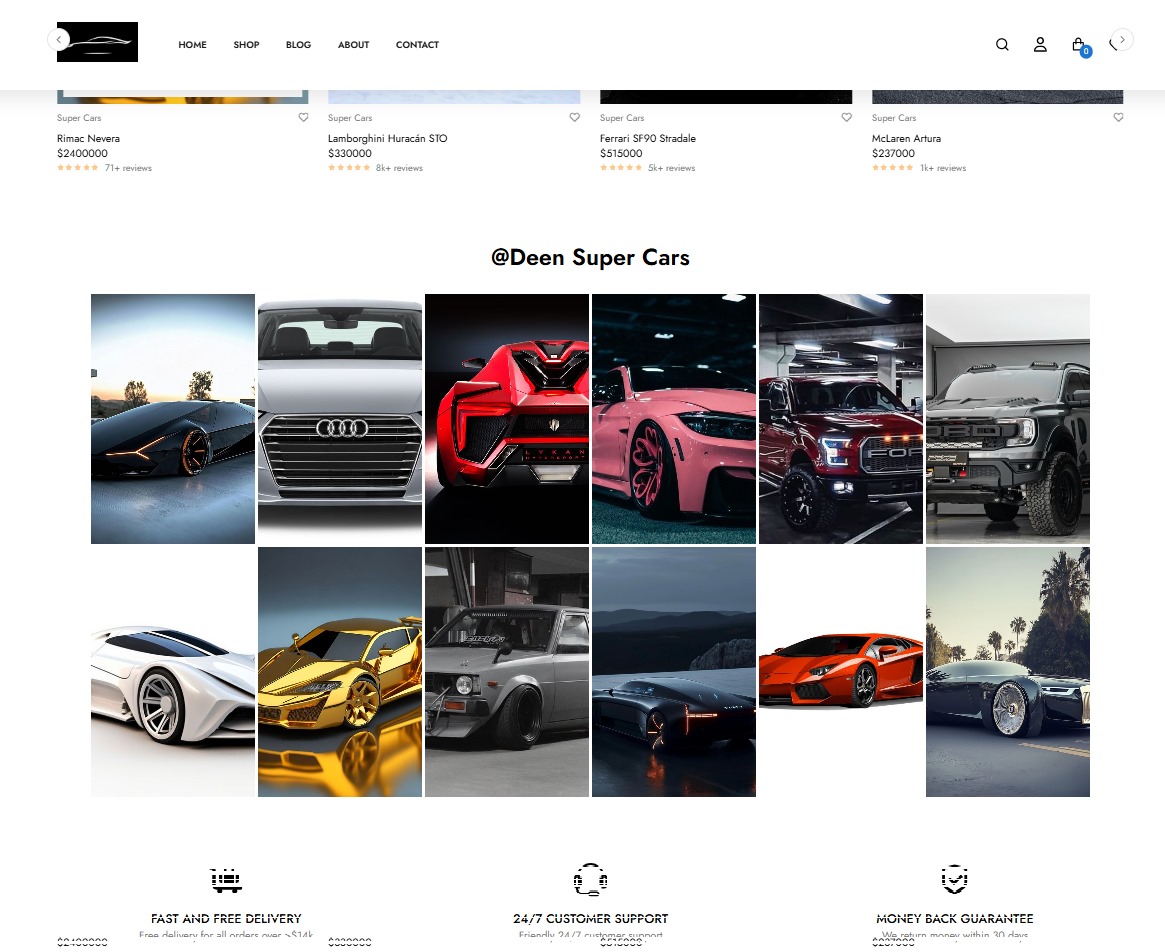Click the car logo in the header
This screenshot has width=1165, height=952.
(97, 42)
